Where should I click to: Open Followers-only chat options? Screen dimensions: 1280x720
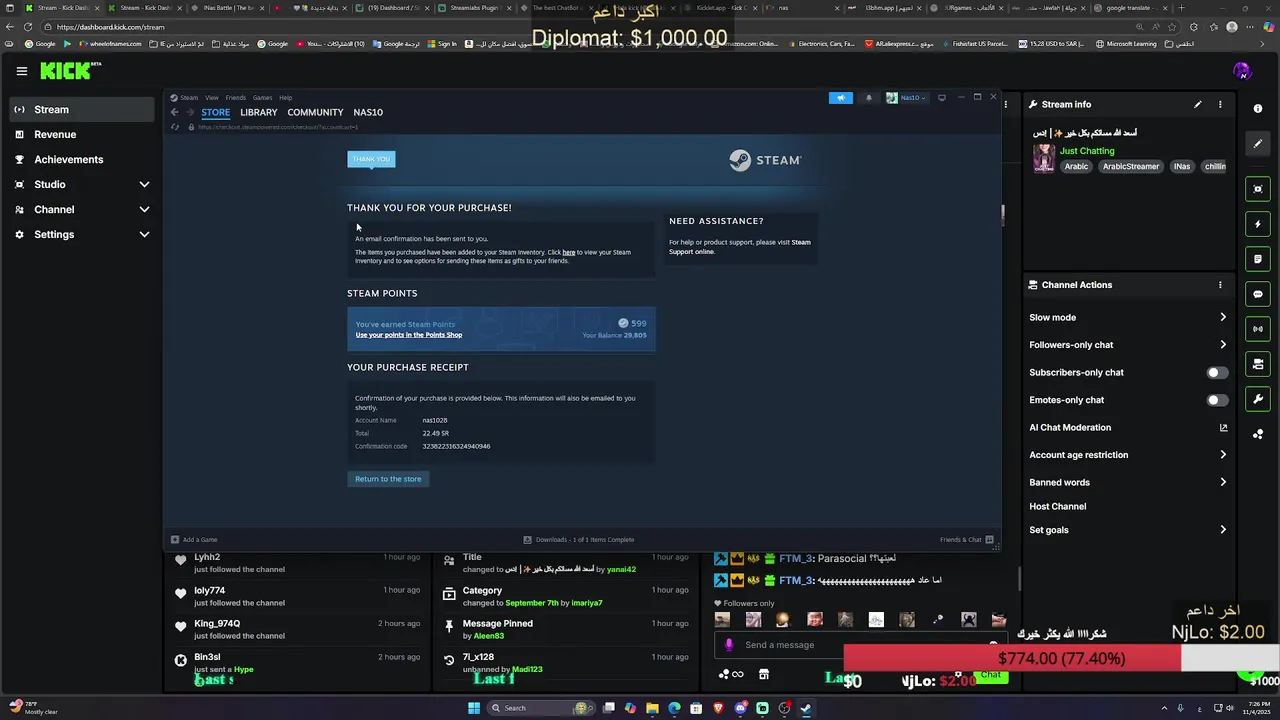click(1128, 345)
